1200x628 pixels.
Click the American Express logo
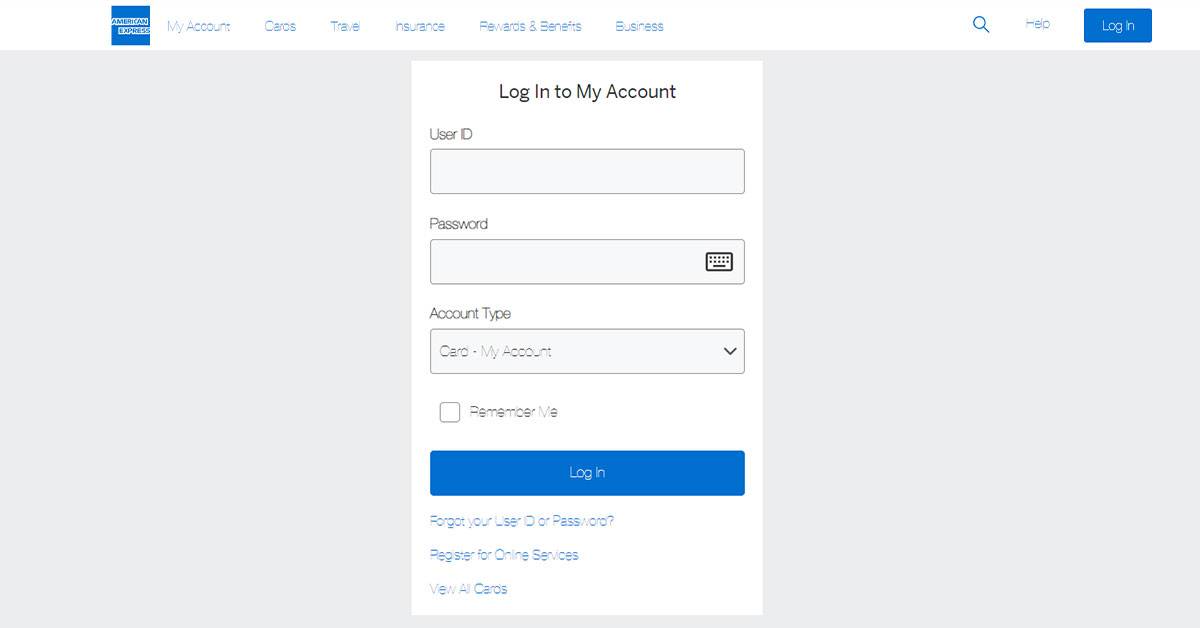point(130,26)
